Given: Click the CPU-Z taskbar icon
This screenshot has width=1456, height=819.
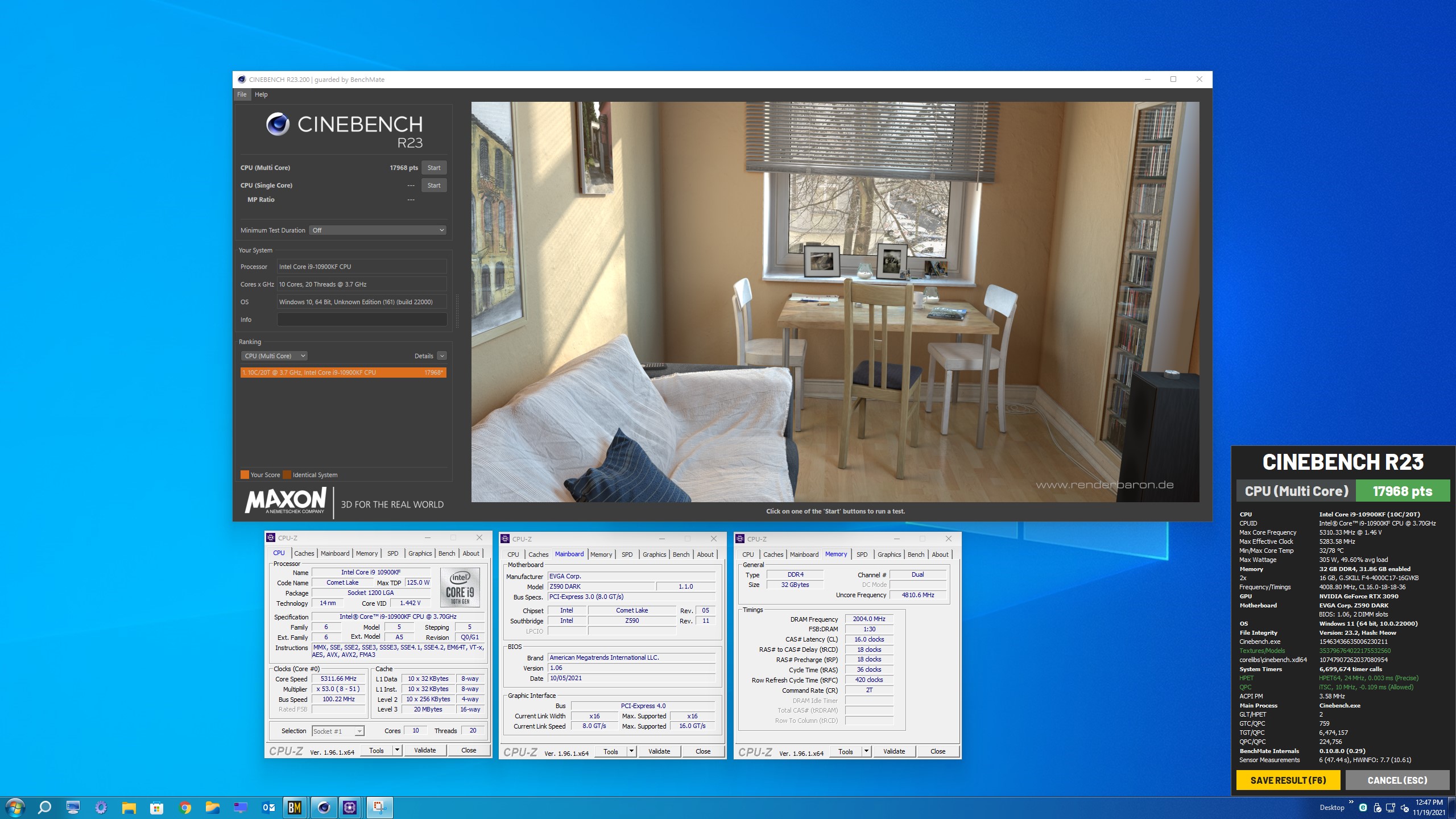Looking at the screenshot, I should [x=350, y=807].
